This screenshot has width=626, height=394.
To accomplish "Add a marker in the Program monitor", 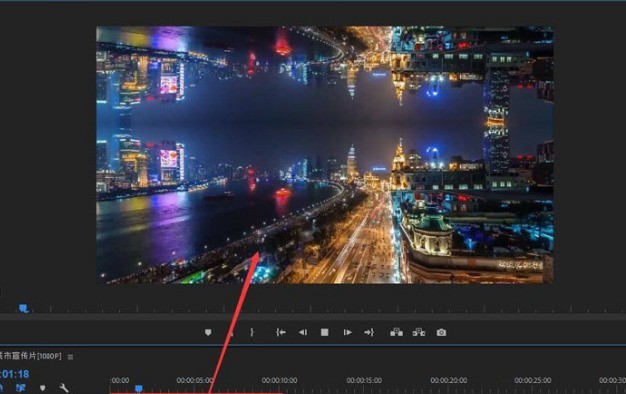I will [208, 332].
